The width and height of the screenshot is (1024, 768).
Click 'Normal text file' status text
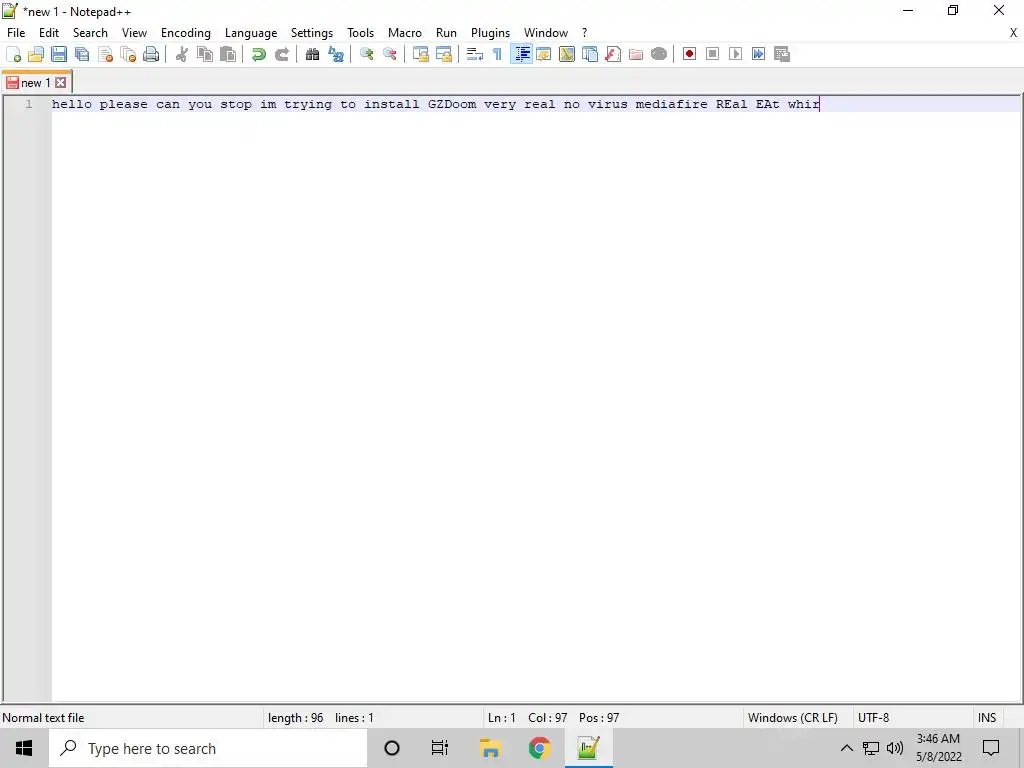(x=43, y=718)
